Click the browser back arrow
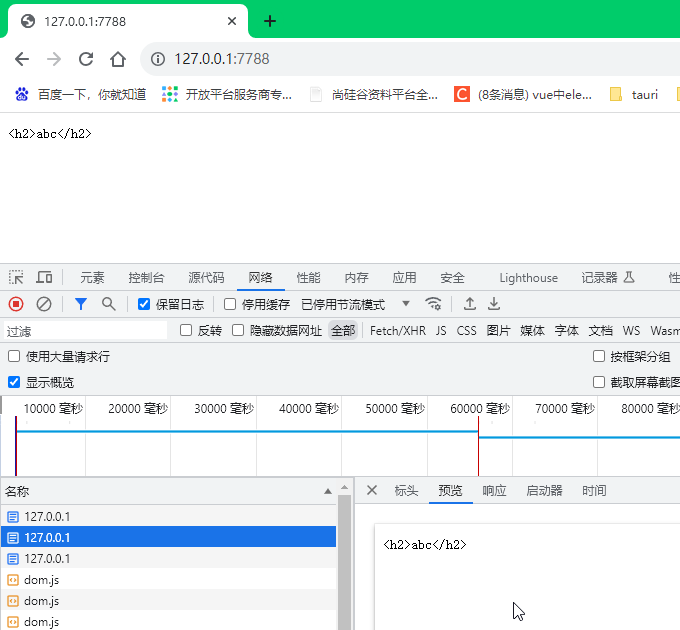Viewport: 680px width, 630px height. (x=22, y=59)
